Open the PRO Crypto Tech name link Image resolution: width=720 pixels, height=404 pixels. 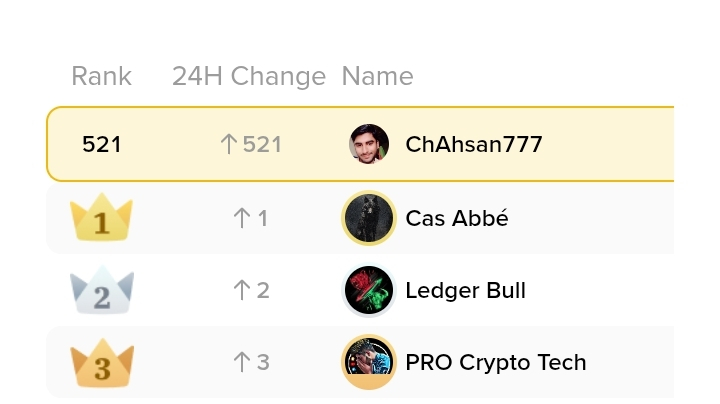[x=496, y=362]
